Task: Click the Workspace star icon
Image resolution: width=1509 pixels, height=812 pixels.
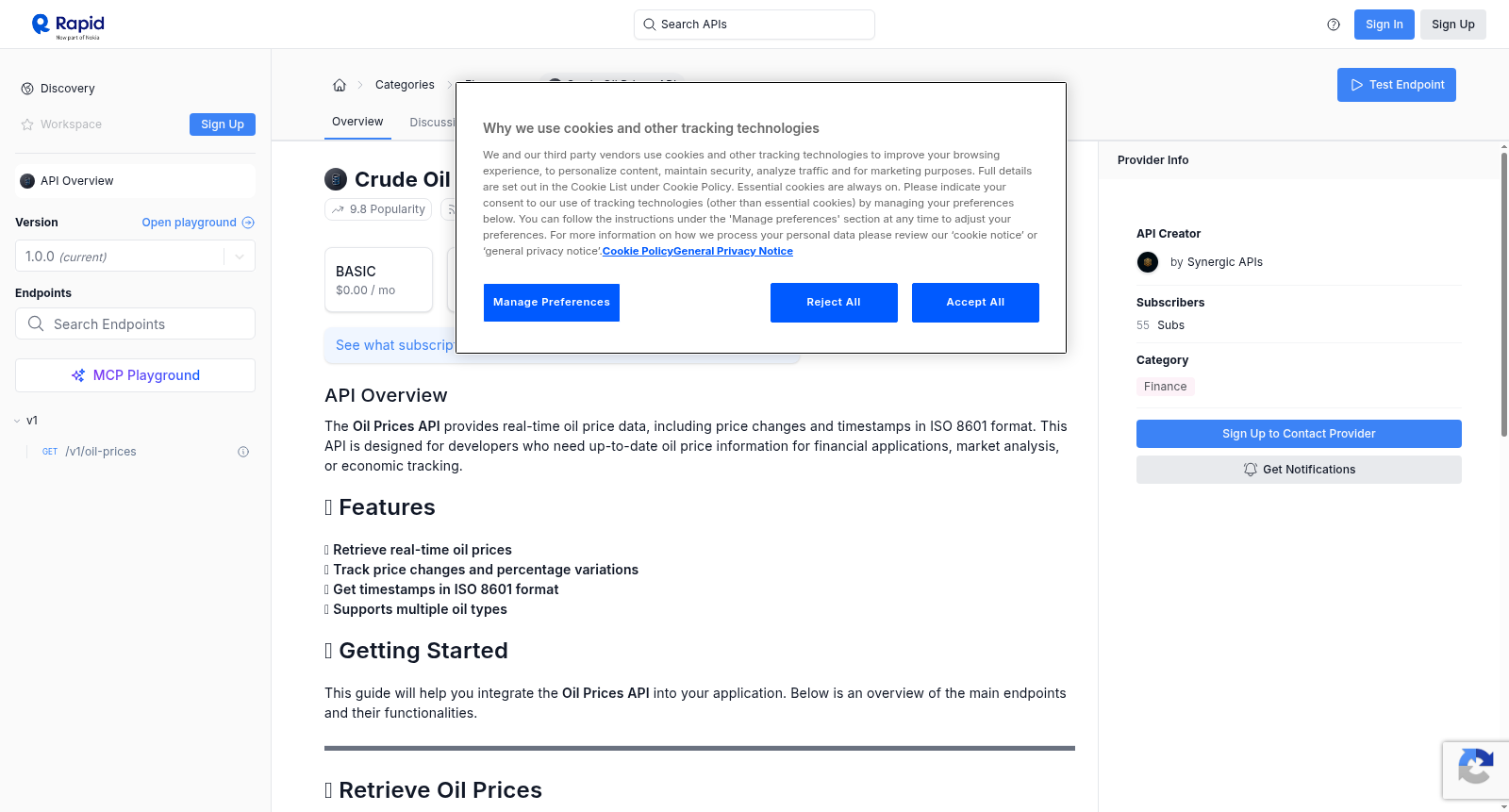Action: [x=27, y=124]
